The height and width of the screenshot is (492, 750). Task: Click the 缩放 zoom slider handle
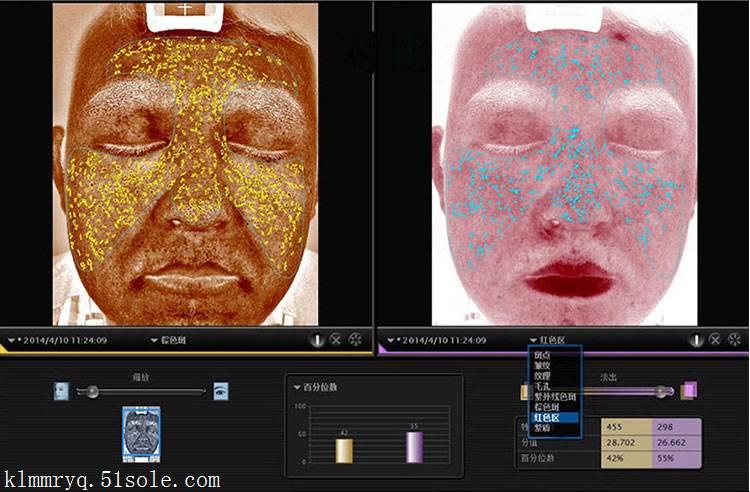(93, 391)
